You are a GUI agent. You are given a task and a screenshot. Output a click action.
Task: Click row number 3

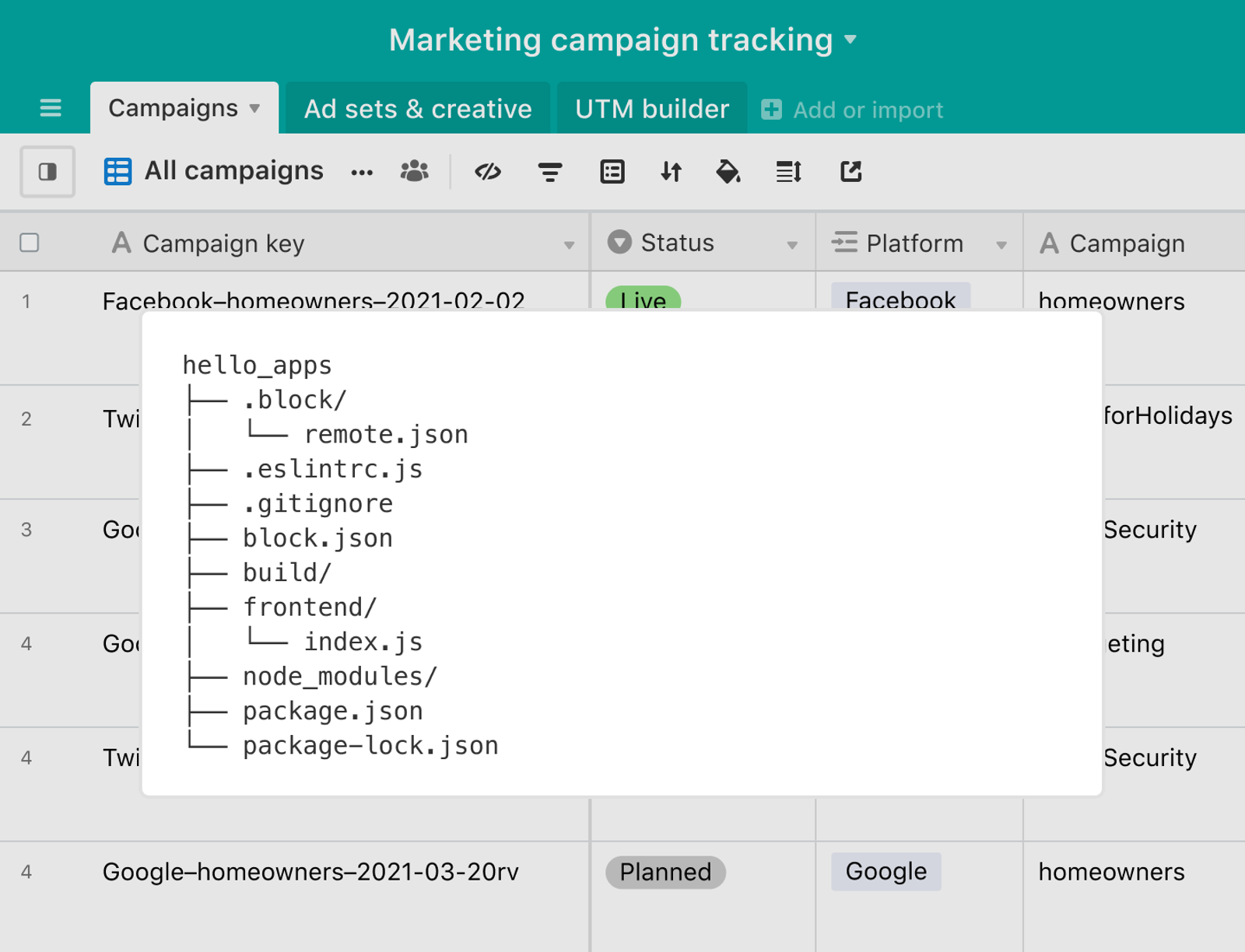pos(26,530)
